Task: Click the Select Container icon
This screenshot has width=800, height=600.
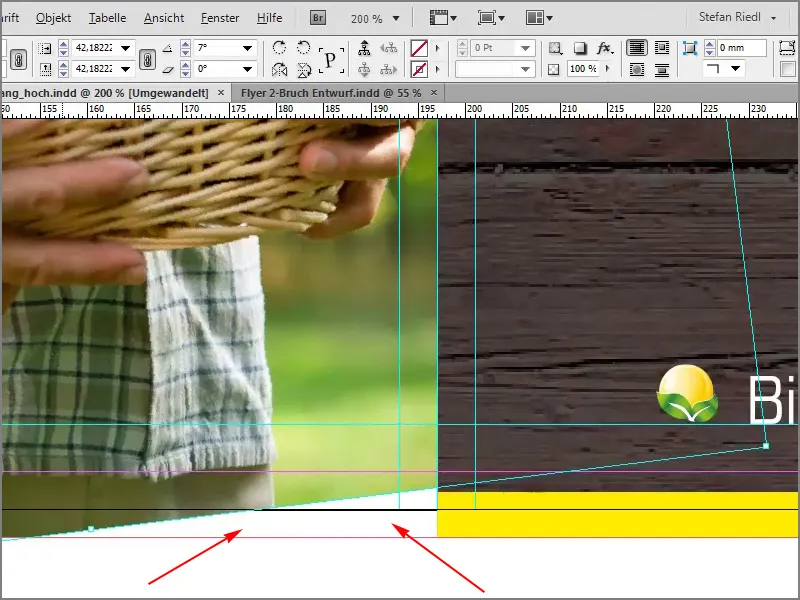Action: pos(364,48)
